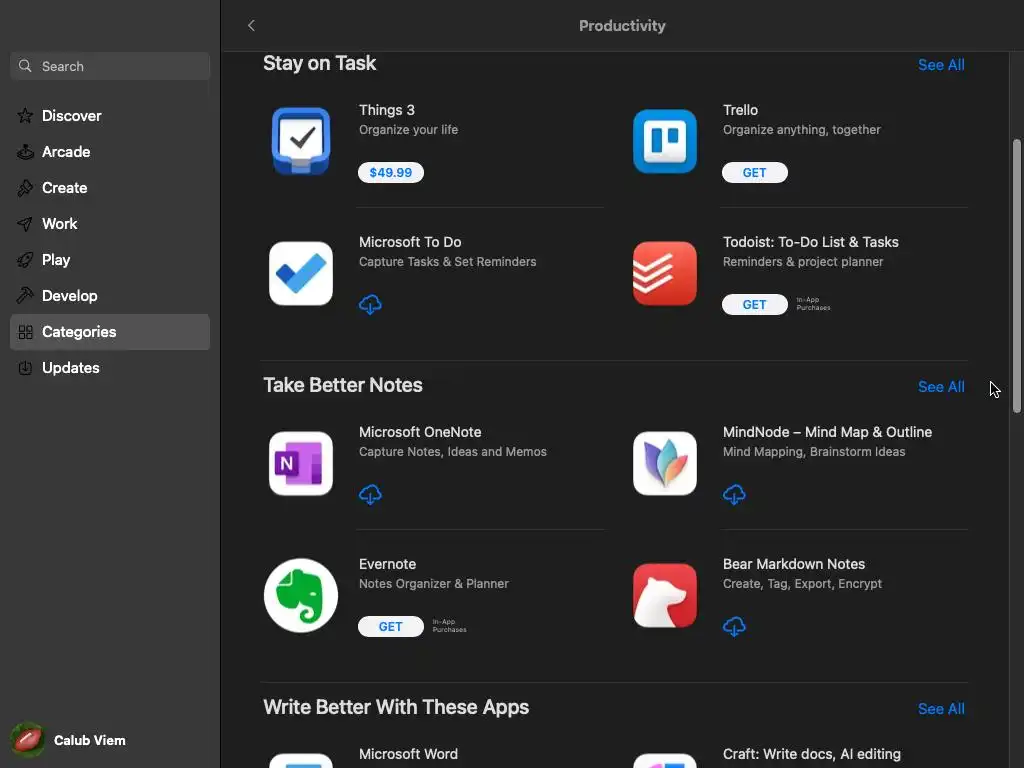Click the Productivity page heading
Viewport: 1024px width, 768px height.
[x=622, y=25]
